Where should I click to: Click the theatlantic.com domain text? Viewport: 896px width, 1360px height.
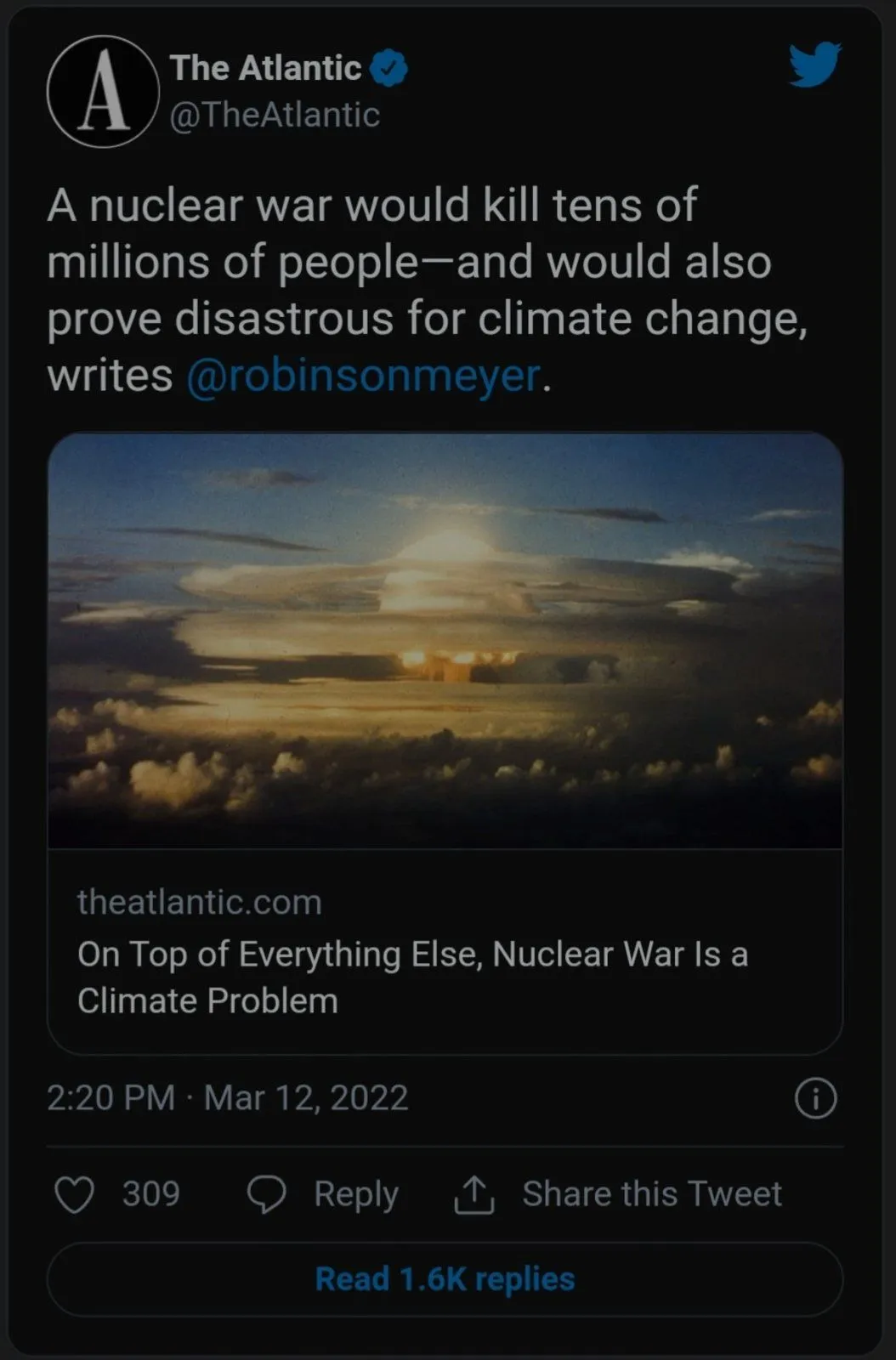tap(199, 902)
